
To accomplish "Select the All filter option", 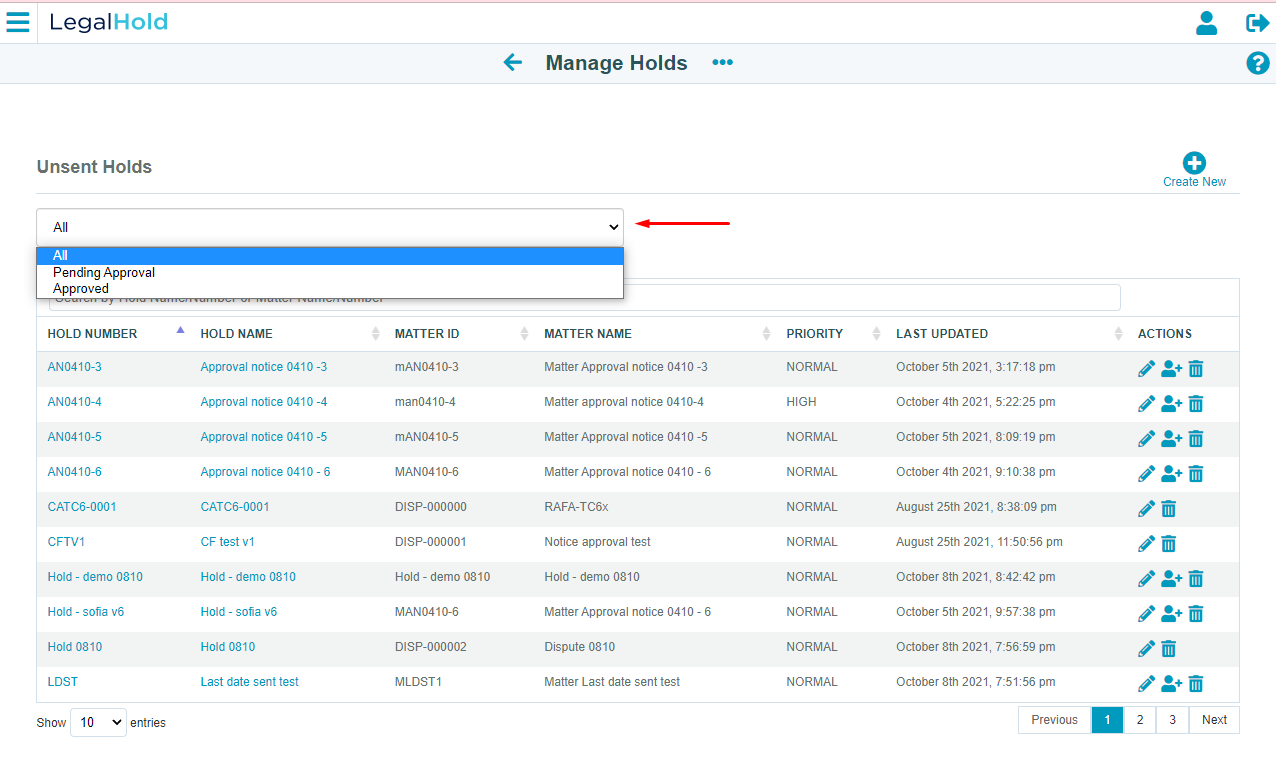I will coord(330,256).
